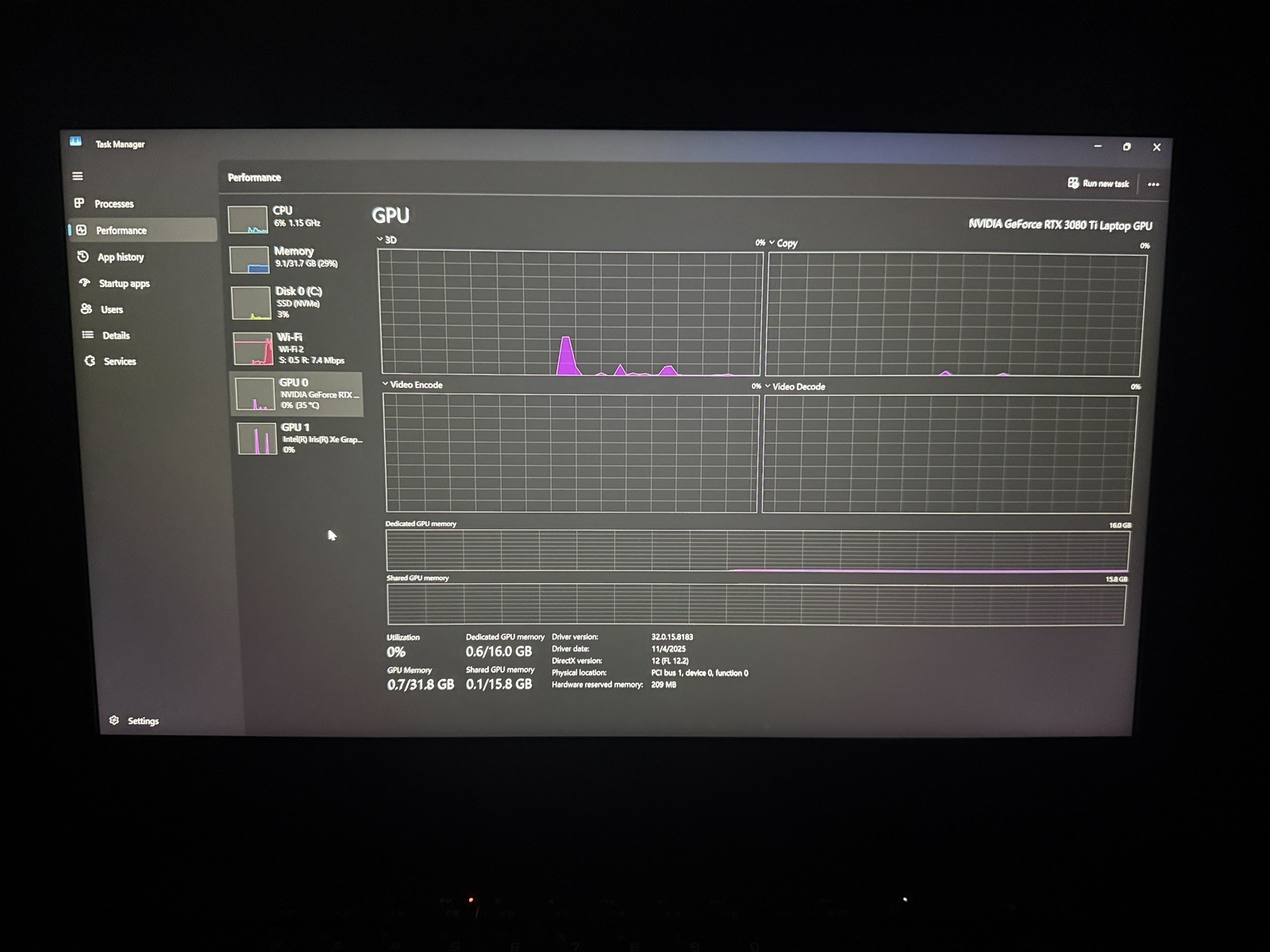
Task: Click the Startup apps gauge icon
Action: click(x=84, y=282)
